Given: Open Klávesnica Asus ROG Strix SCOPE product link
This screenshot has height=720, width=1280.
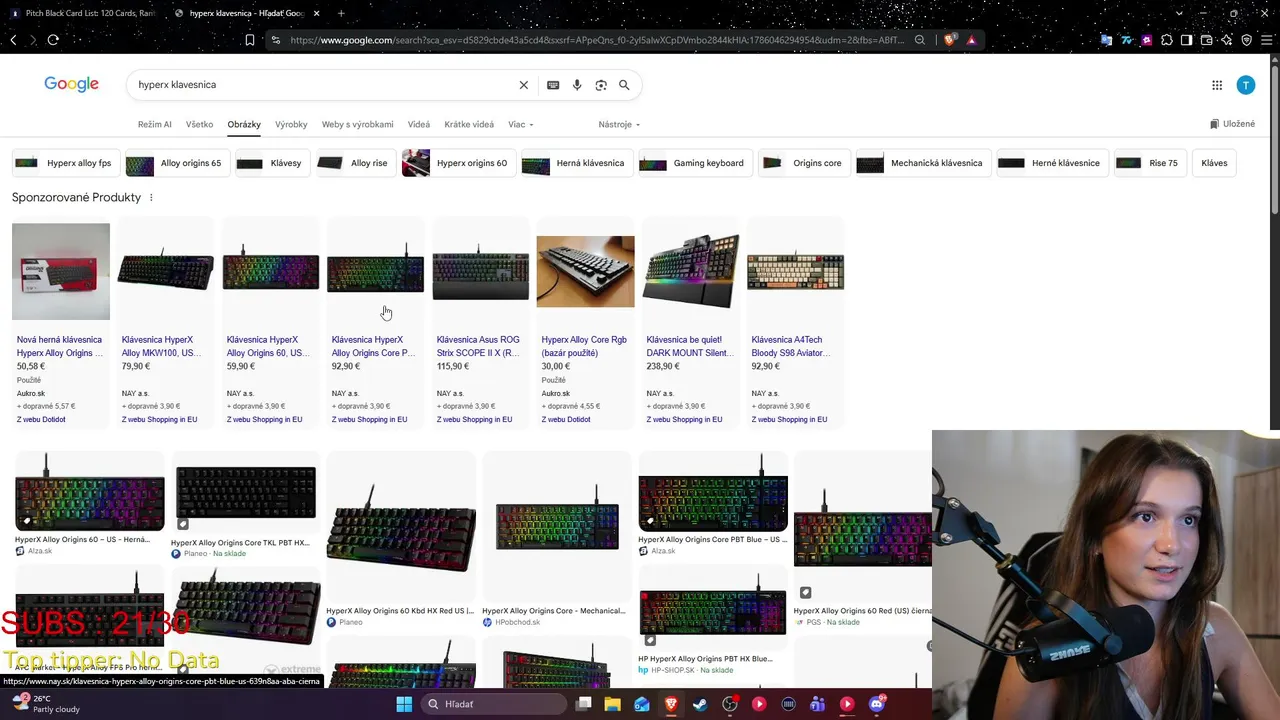Looking at the screenshot, I should coord(478,346).
